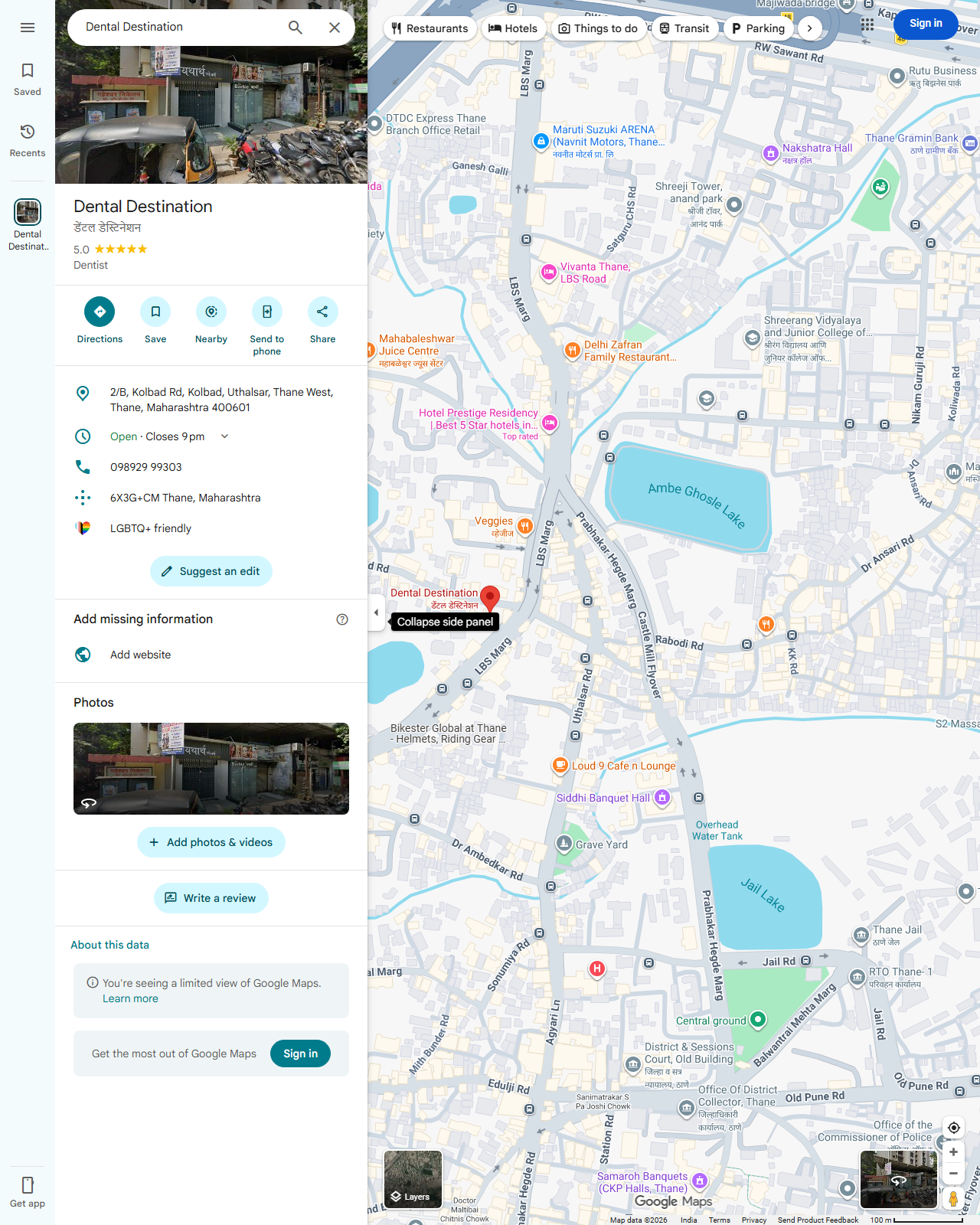Screen dimensions: 980x1225
Task: Open Saved places
Action: pos(28,80)
